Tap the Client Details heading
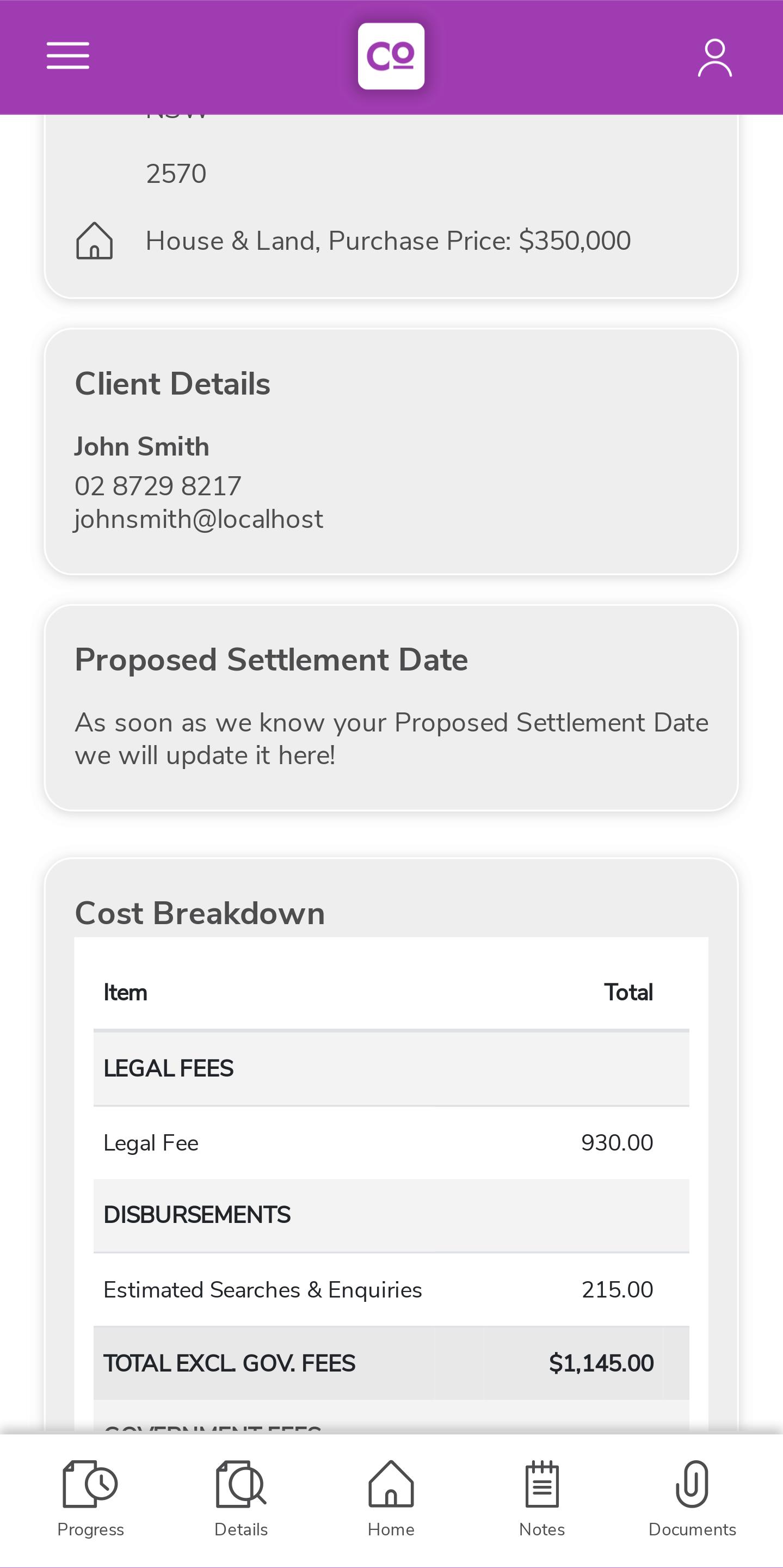The height and width of the screenshot is (1568, 783). 173,384
